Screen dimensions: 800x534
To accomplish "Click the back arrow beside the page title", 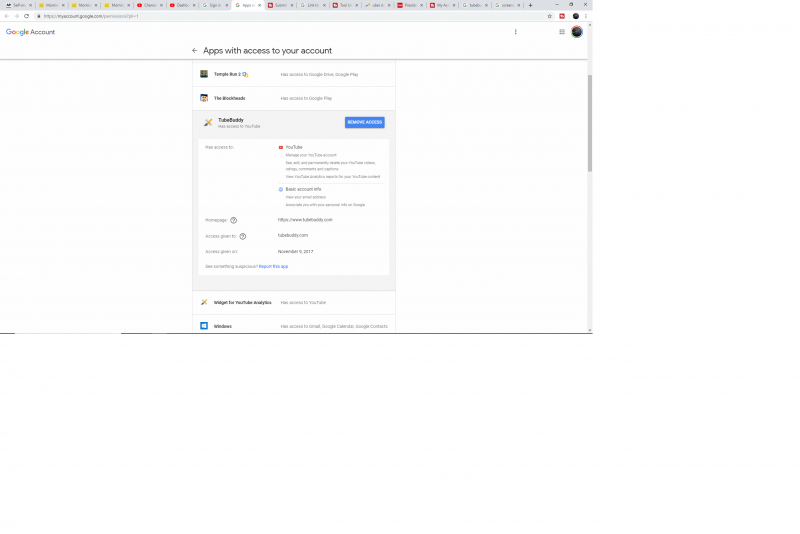I will pos(195,50).
